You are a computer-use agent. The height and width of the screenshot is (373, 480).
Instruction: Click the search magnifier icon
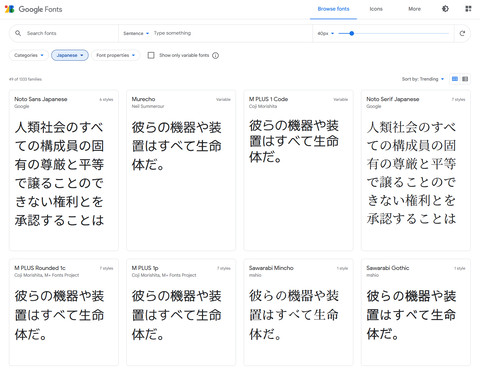(x=18, y=33)
